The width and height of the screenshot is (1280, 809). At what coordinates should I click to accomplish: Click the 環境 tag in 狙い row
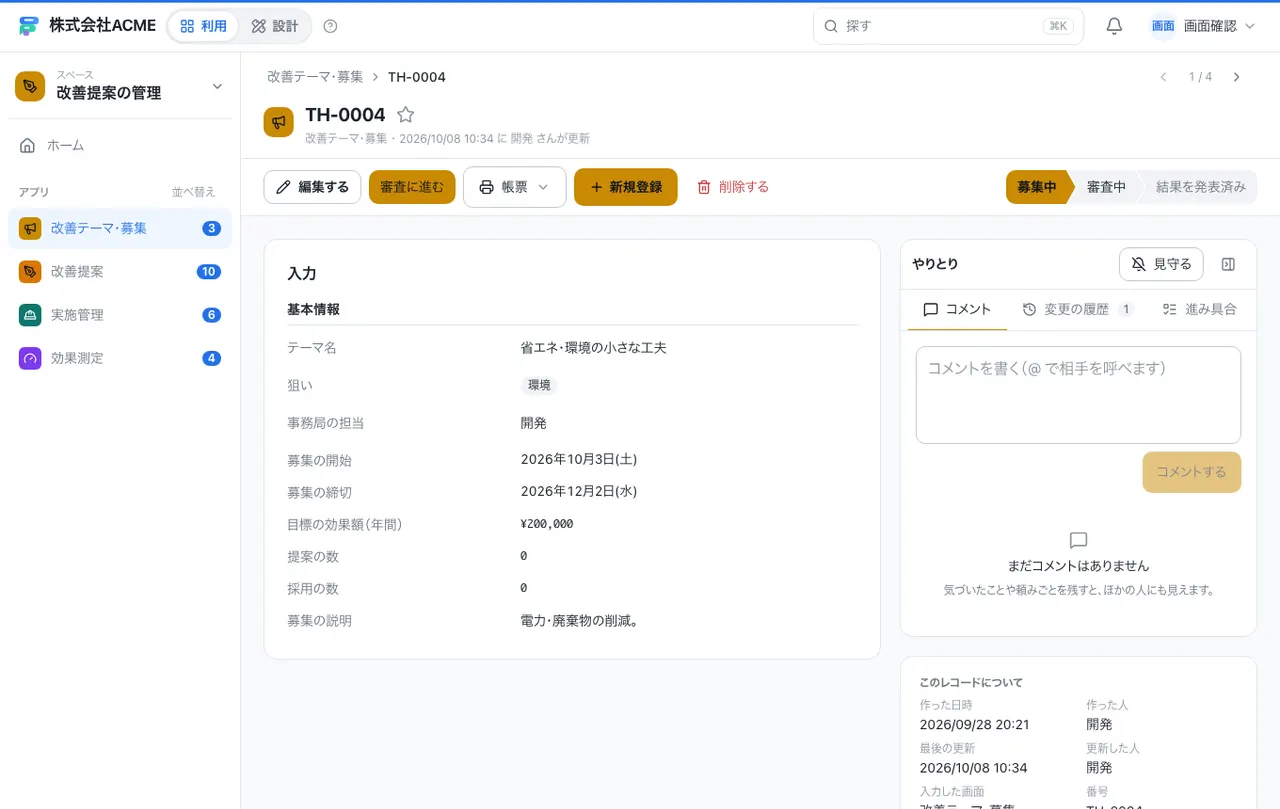[539, 385]
